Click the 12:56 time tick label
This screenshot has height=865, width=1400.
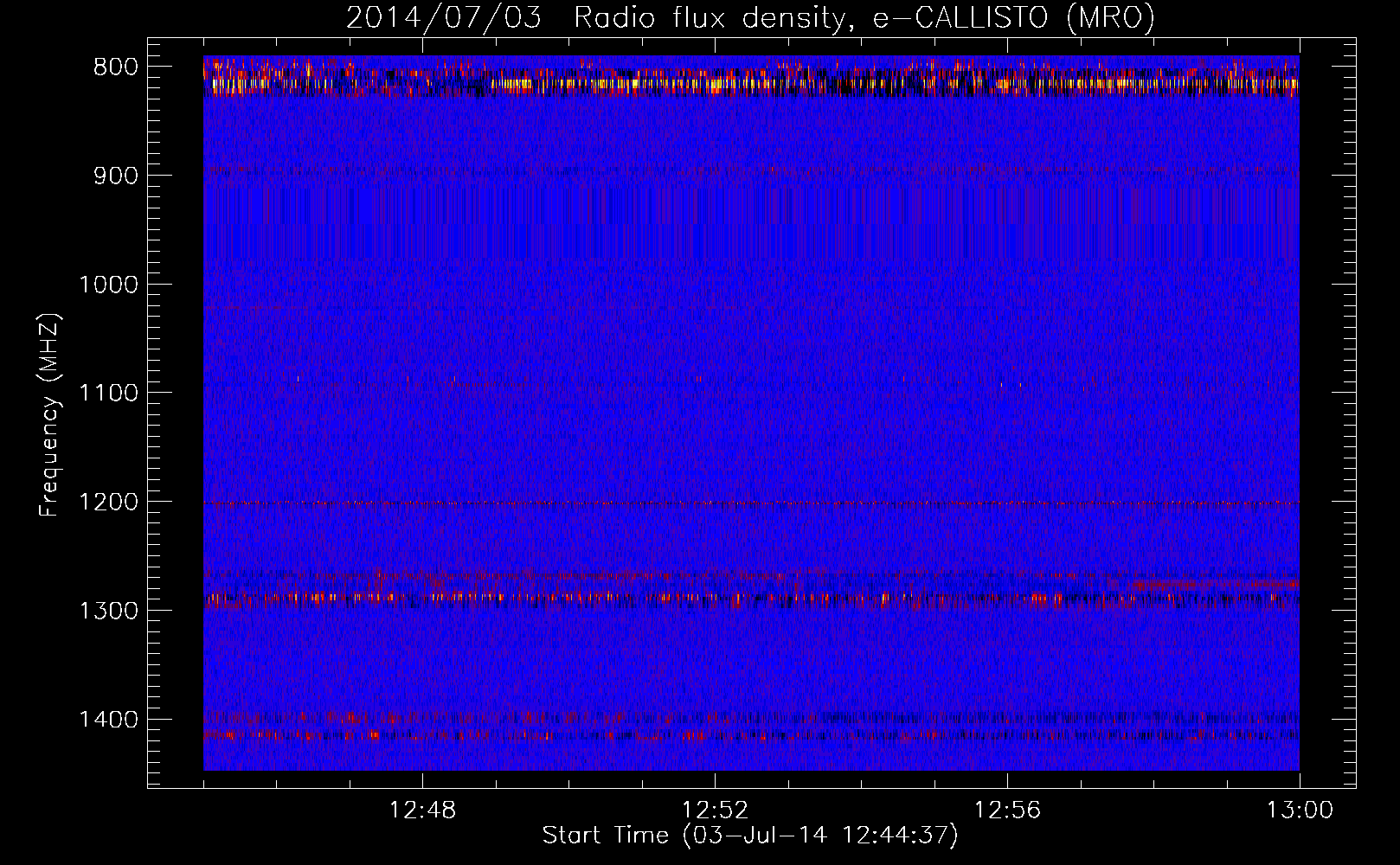click(x=1007, y=811)
